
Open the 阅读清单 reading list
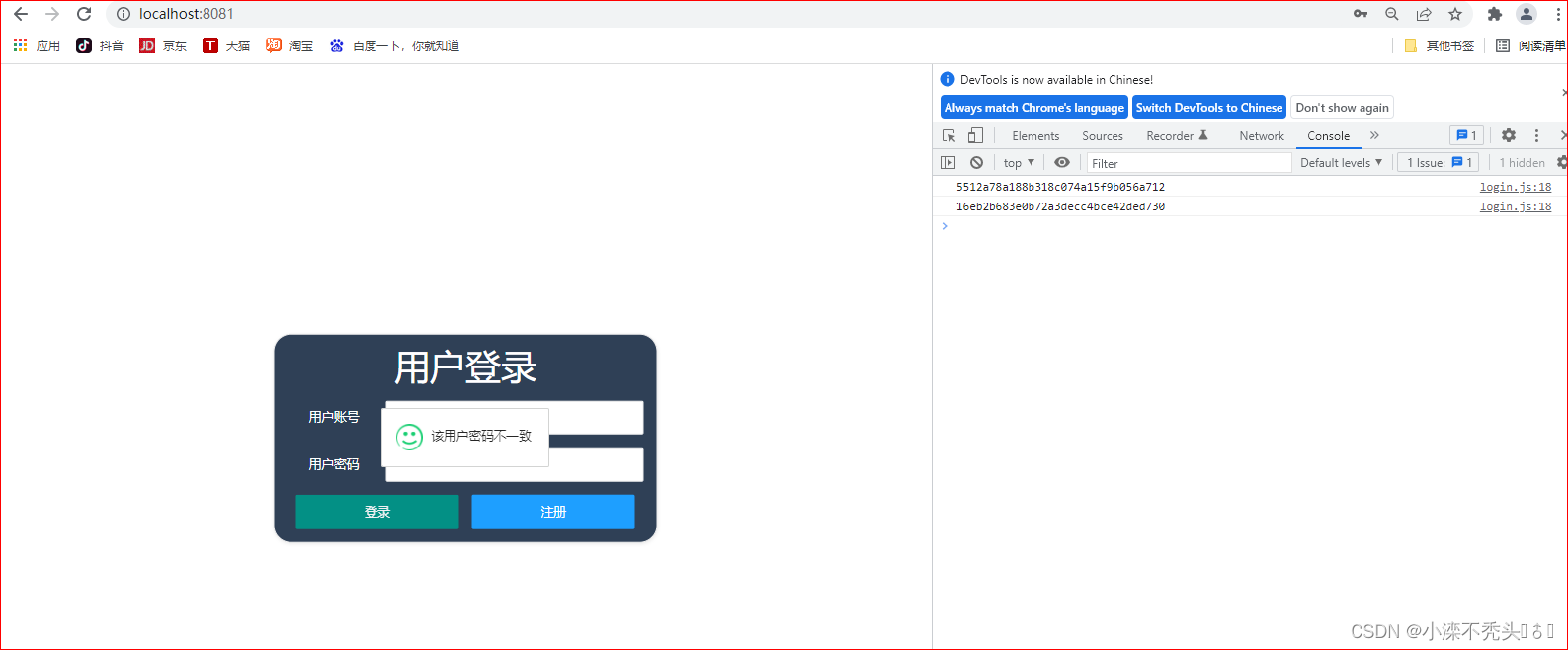(1530, 45)
